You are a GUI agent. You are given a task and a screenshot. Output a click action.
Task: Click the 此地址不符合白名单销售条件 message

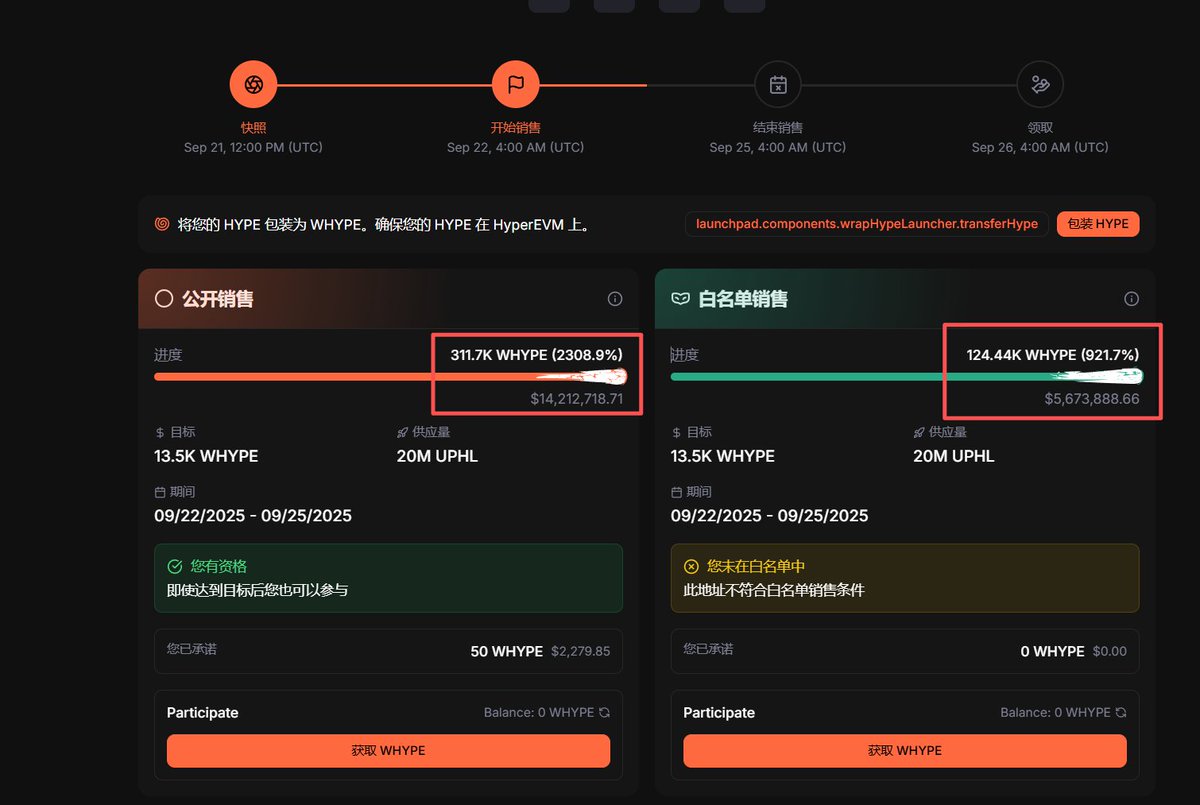pos(774,590)
